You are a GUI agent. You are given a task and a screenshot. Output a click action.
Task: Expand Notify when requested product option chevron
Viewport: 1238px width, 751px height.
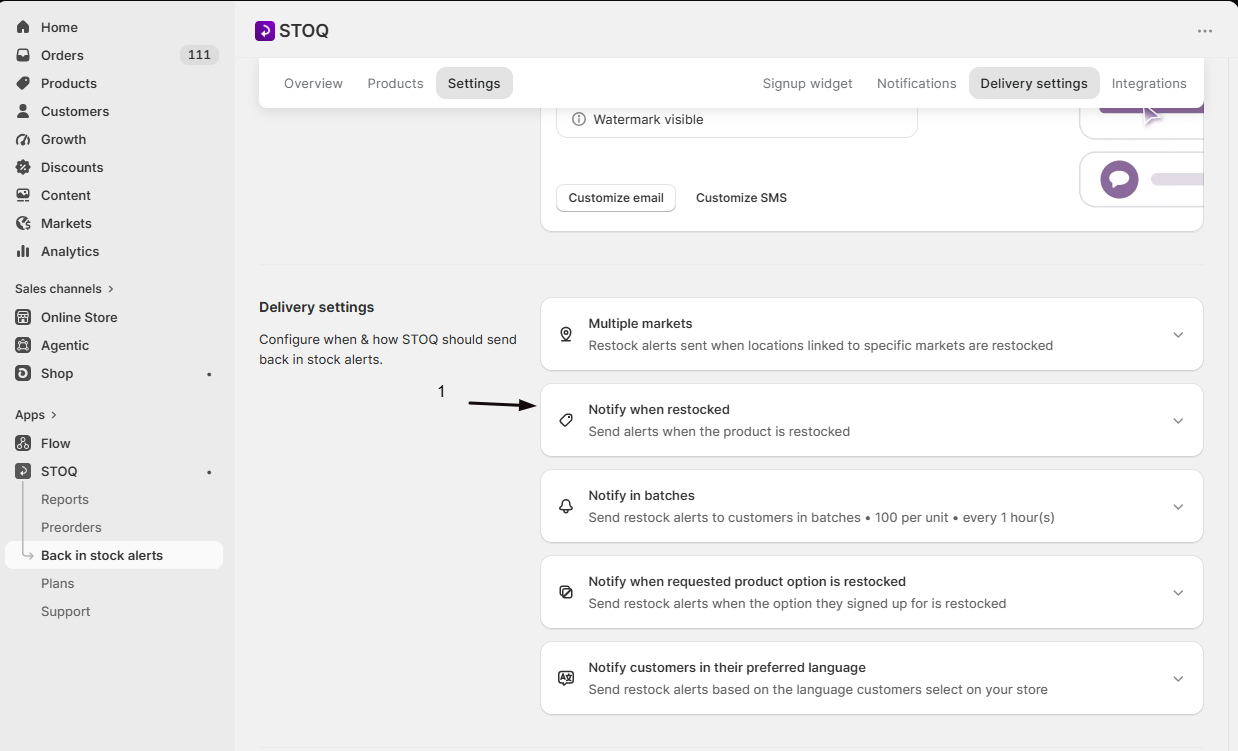tap(1178, 593)
